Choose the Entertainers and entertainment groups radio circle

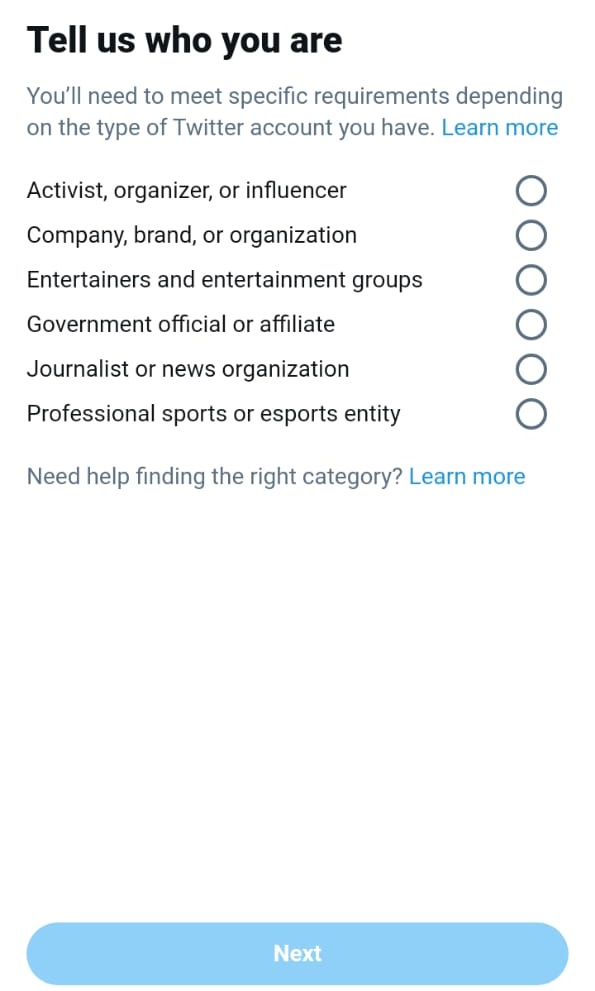pos(531,280)
